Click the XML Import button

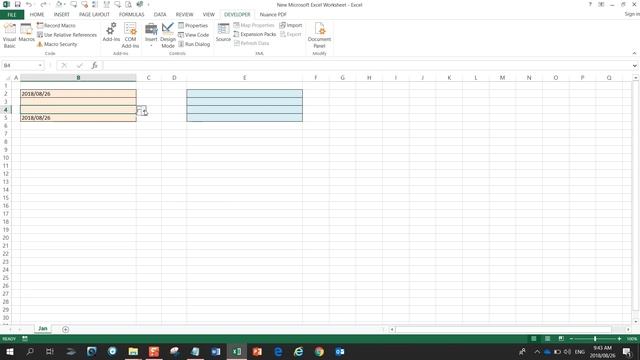click(x=291, y=25)
